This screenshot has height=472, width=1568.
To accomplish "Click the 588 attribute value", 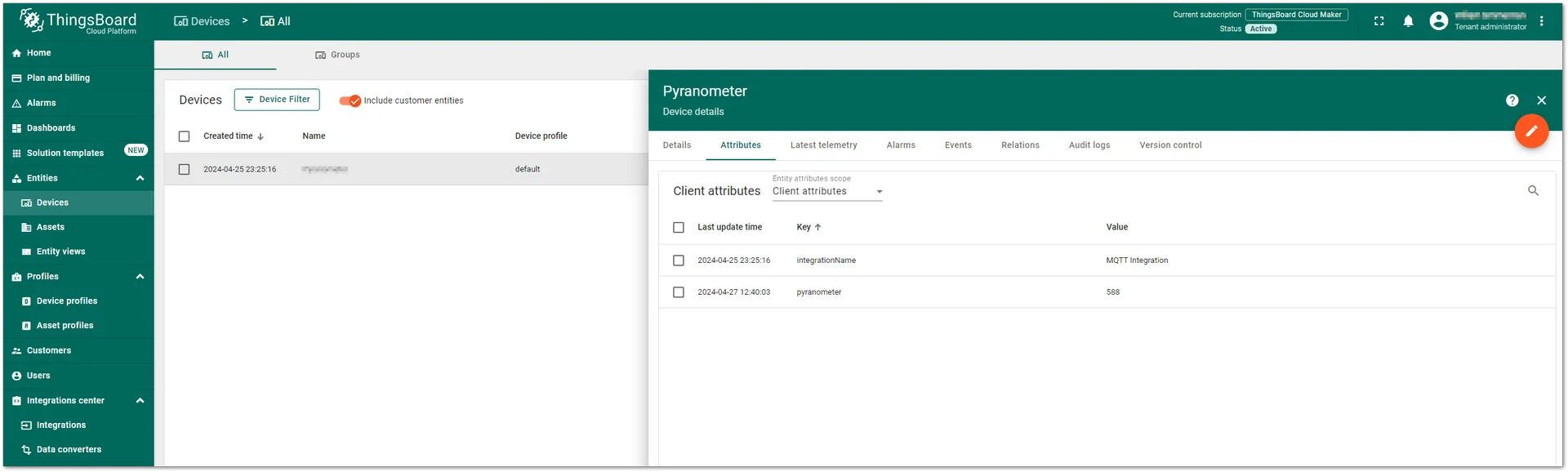I will (1112, 292).
